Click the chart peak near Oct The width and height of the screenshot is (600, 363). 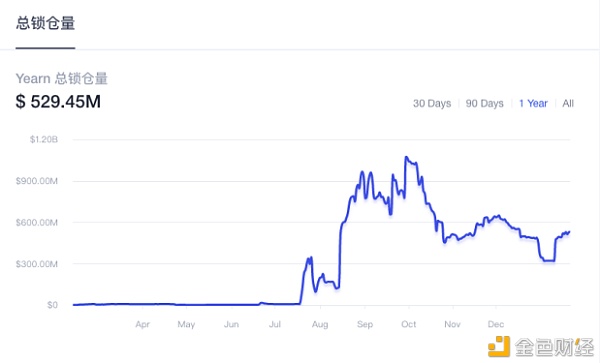pyautogui.click(x=406, y=156)
